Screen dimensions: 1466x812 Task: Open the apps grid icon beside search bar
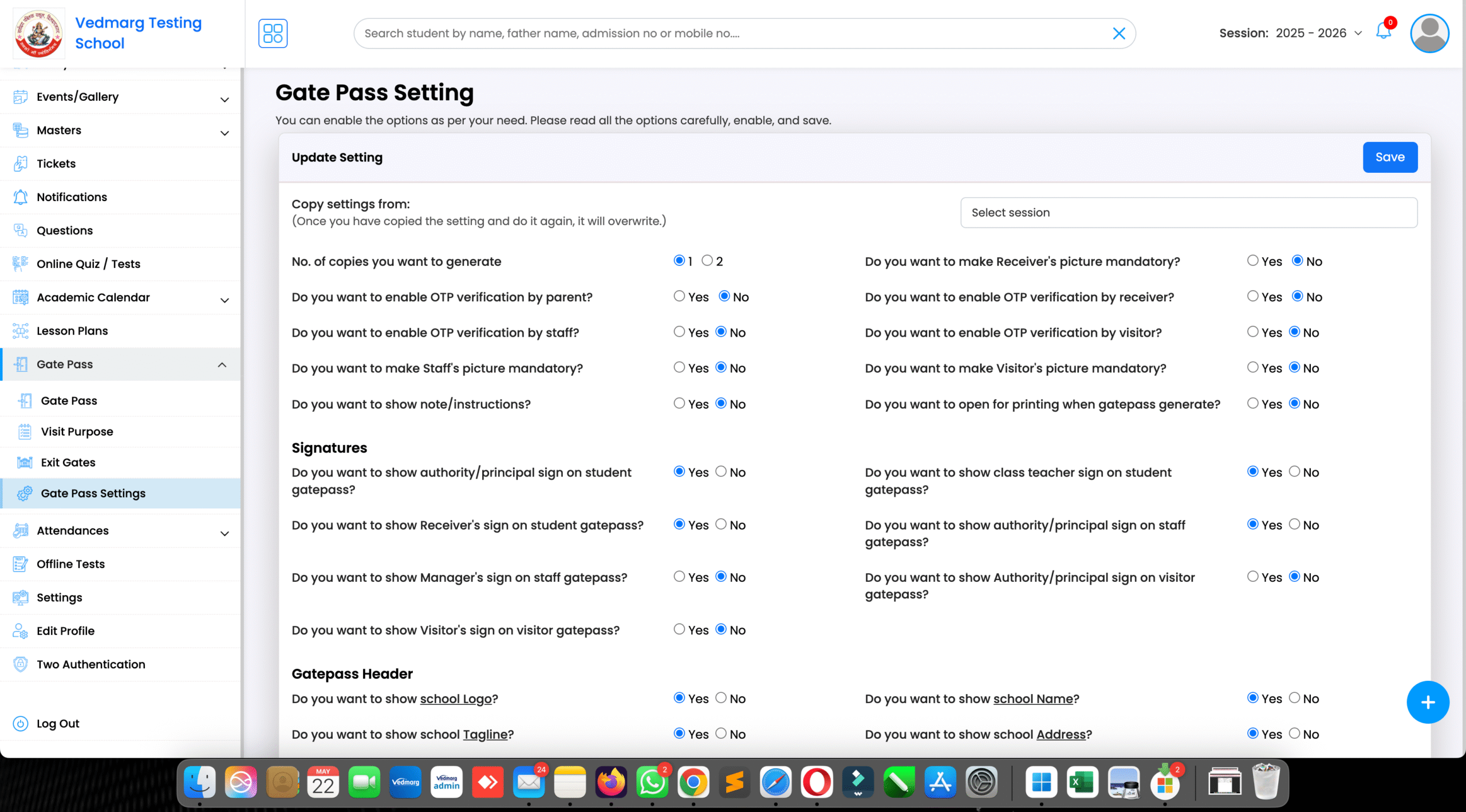click(x=273, y=33)
